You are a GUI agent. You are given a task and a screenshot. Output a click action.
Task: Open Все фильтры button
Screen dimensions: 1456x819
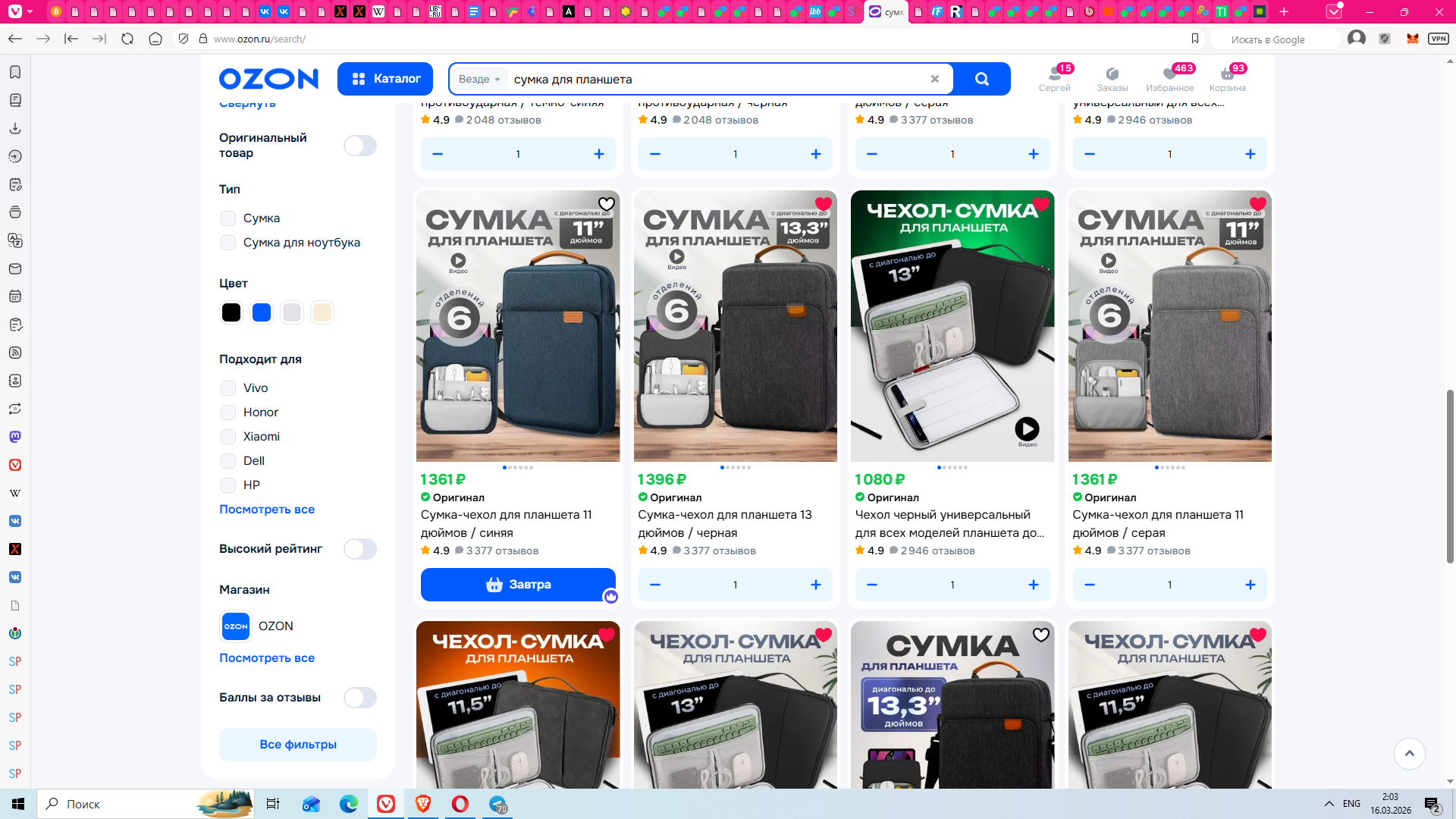click(x=297, y=745)
